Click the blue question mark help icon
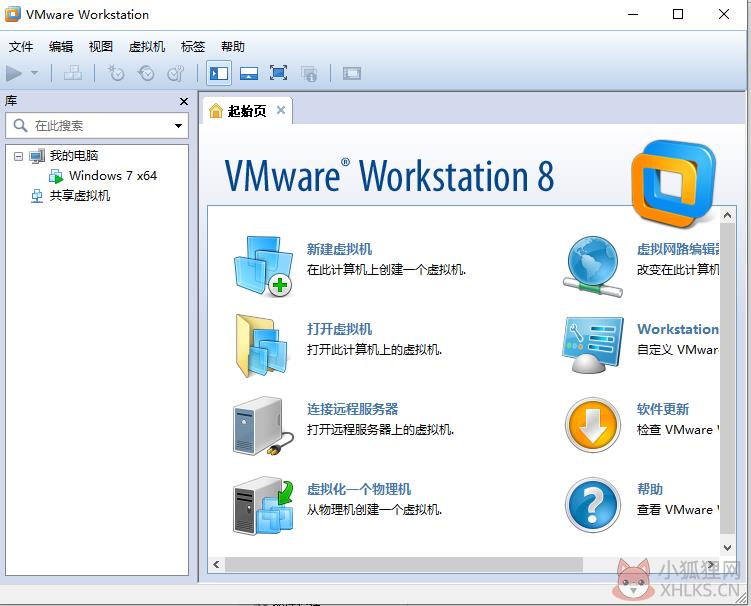 coord(593,505)
